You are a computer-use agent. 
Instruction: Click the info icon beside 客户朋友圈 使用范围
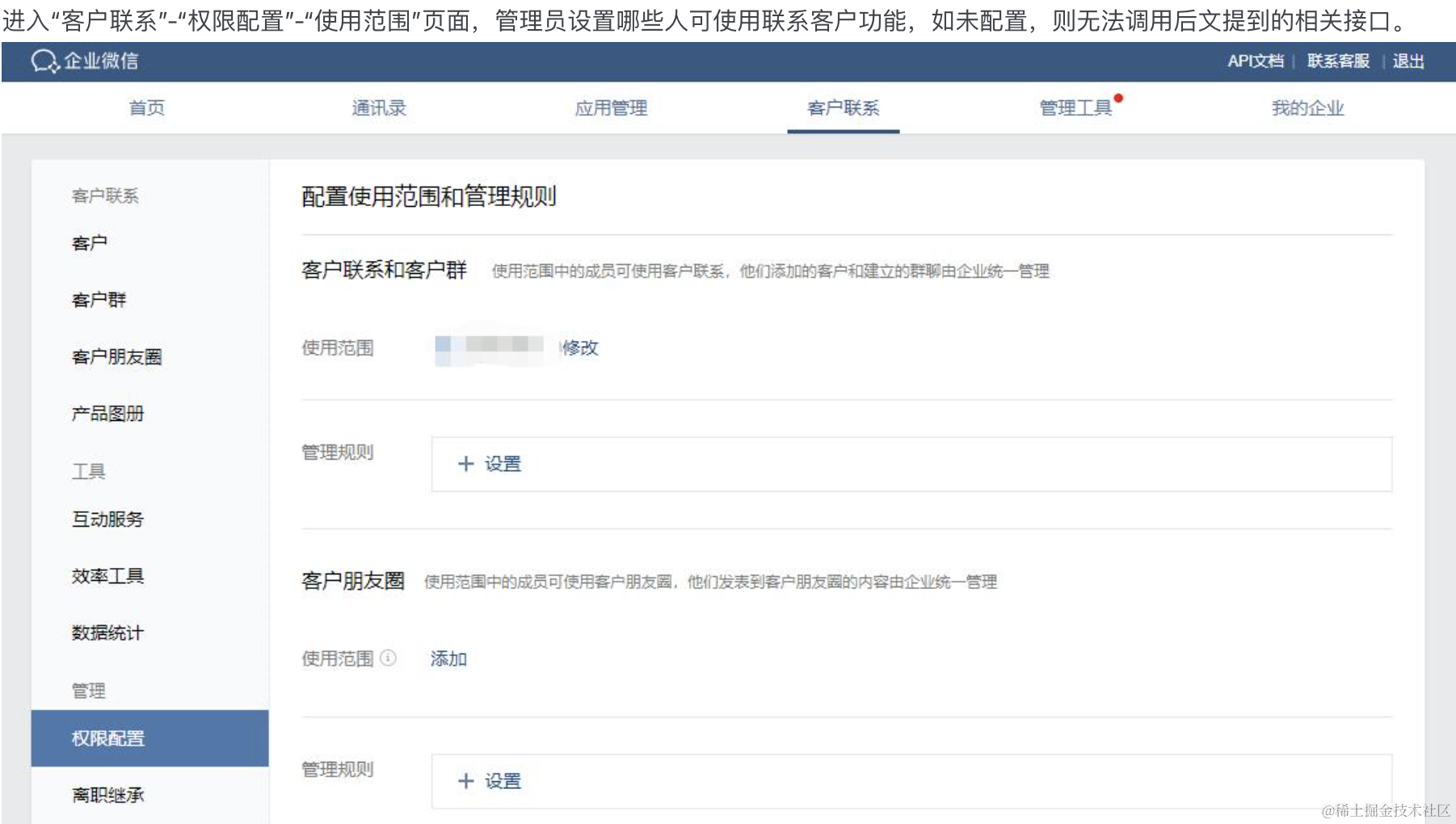(x=388, y=658)
